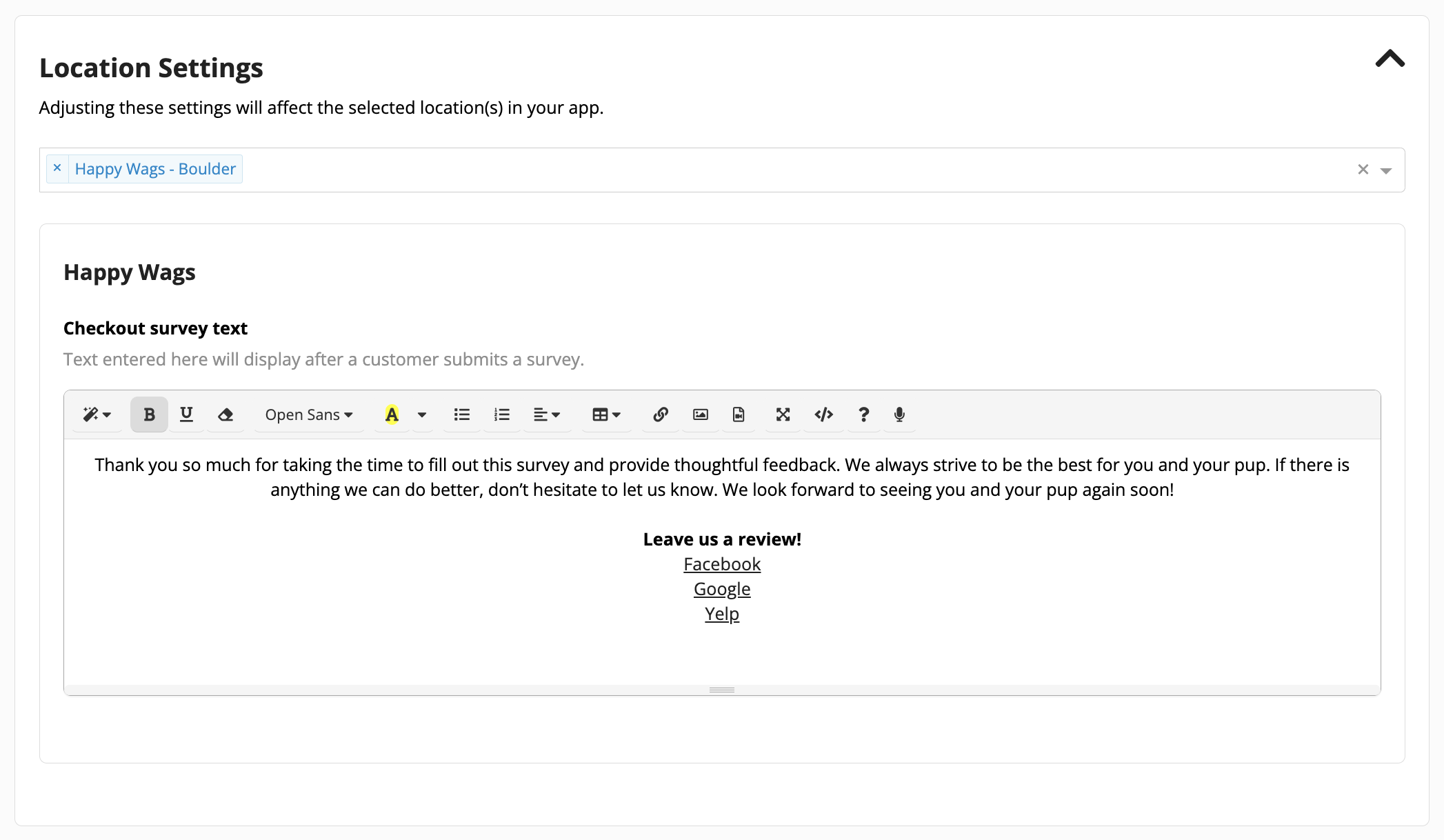Click the insert link icon
This screenshot has height=840, width=1444.
point(661,414)
